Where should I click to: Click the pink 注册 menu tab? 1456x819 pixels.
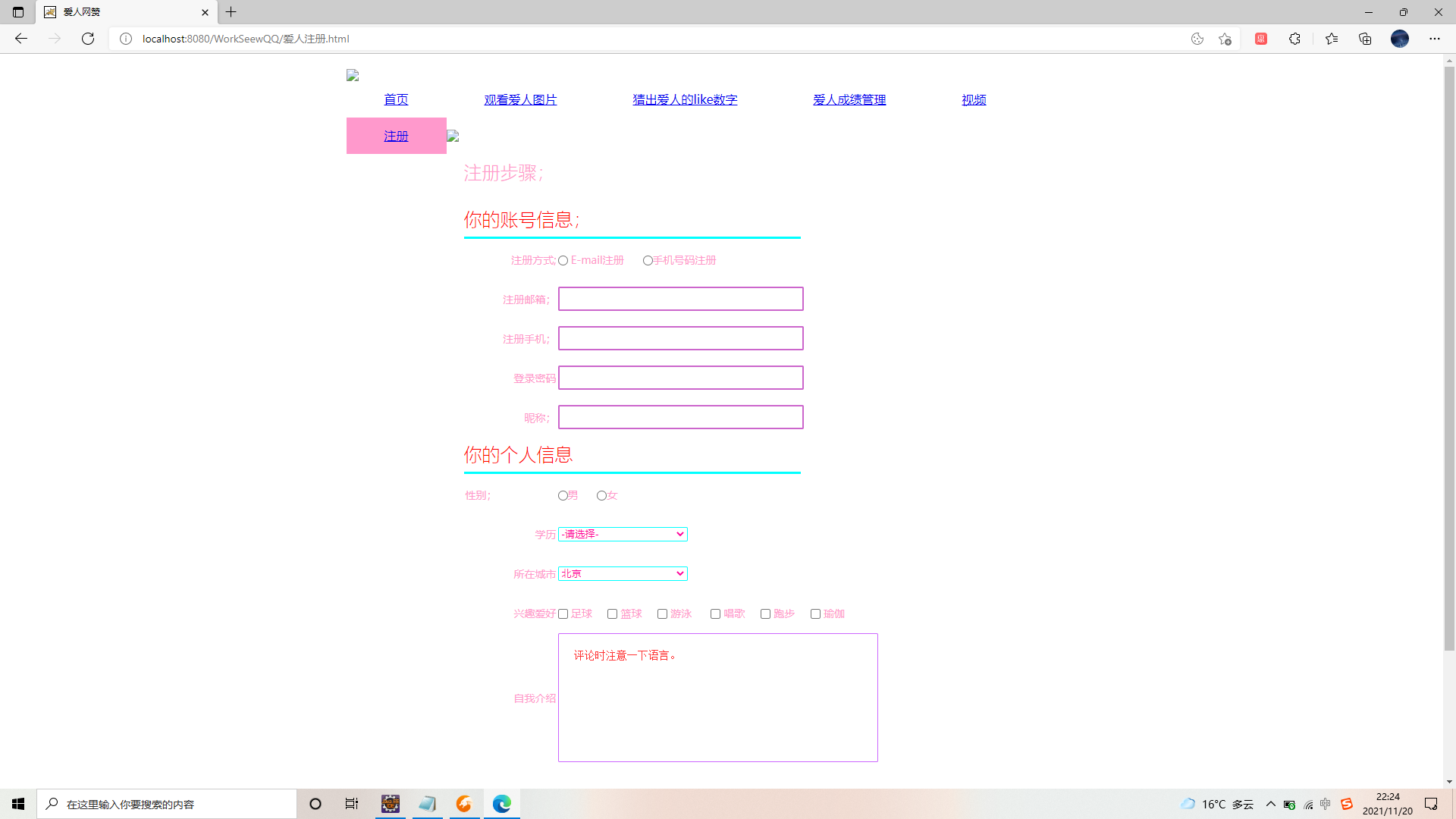click(x=396, y=136)
